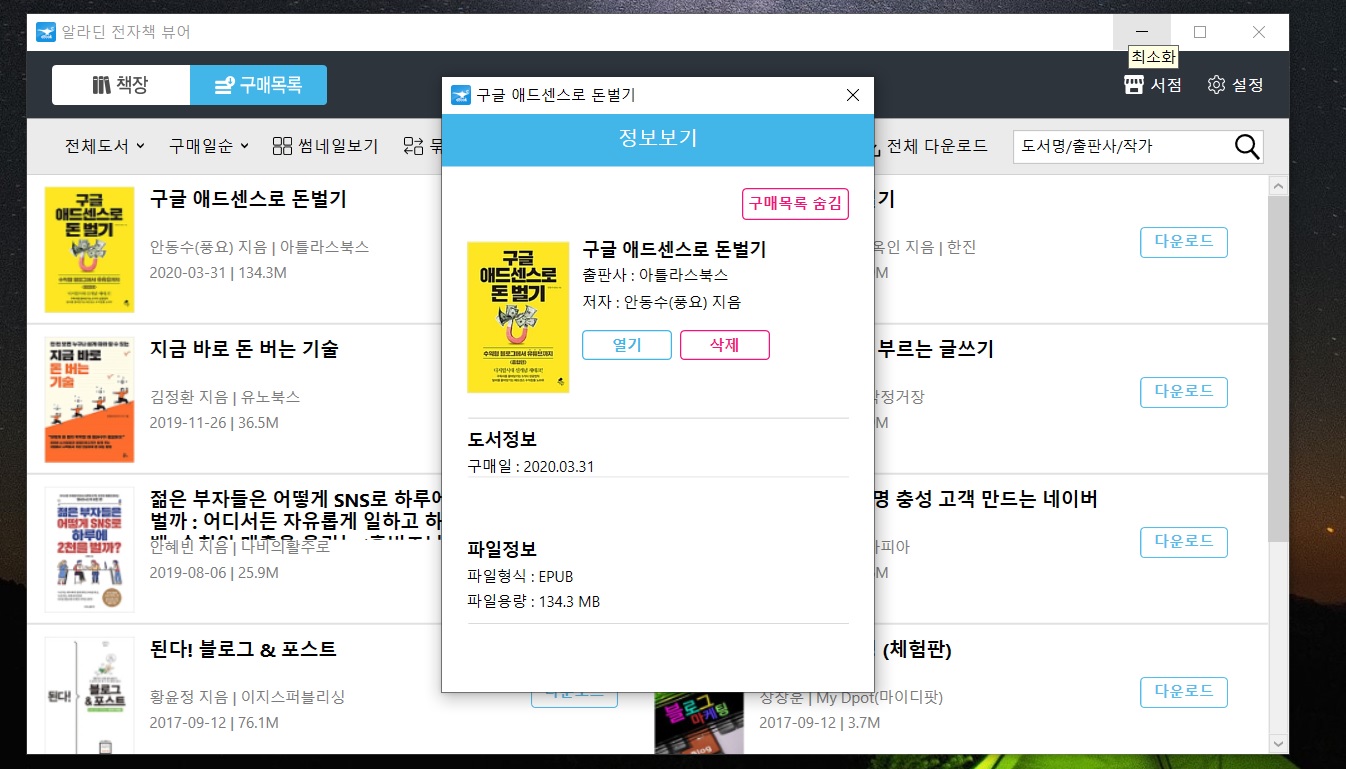Select title 지금 바로 돈 버는 기술
Image resolution: width=1346 pixels, height=769 pixels.
pos(244,349)
